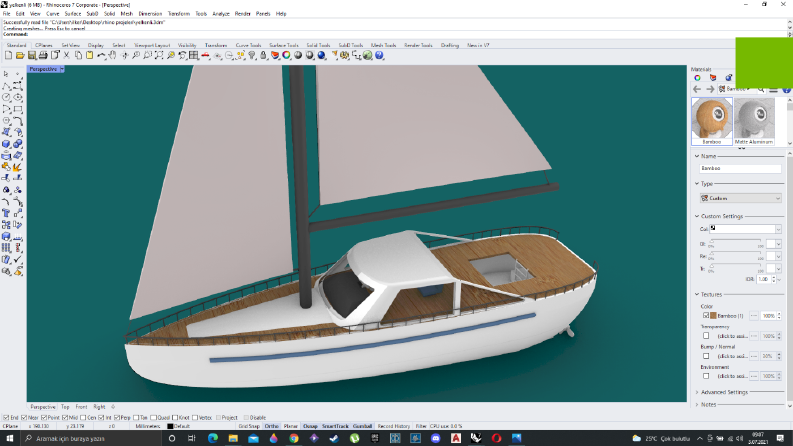Open the Materials color wheel panel tab

(697, 77)
